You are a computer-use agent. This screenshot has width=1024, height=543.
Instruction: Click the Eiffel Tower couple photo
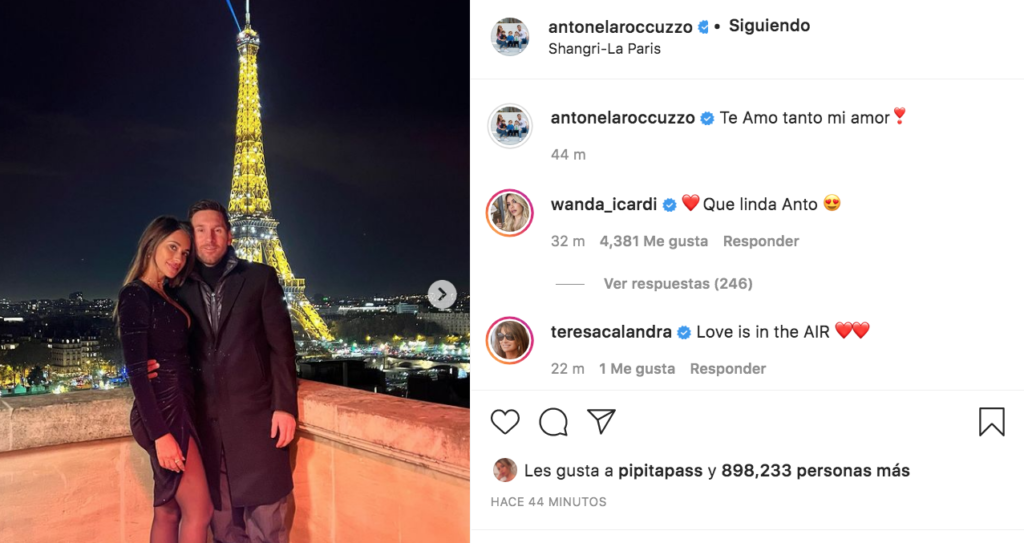[x=234, y=271]
